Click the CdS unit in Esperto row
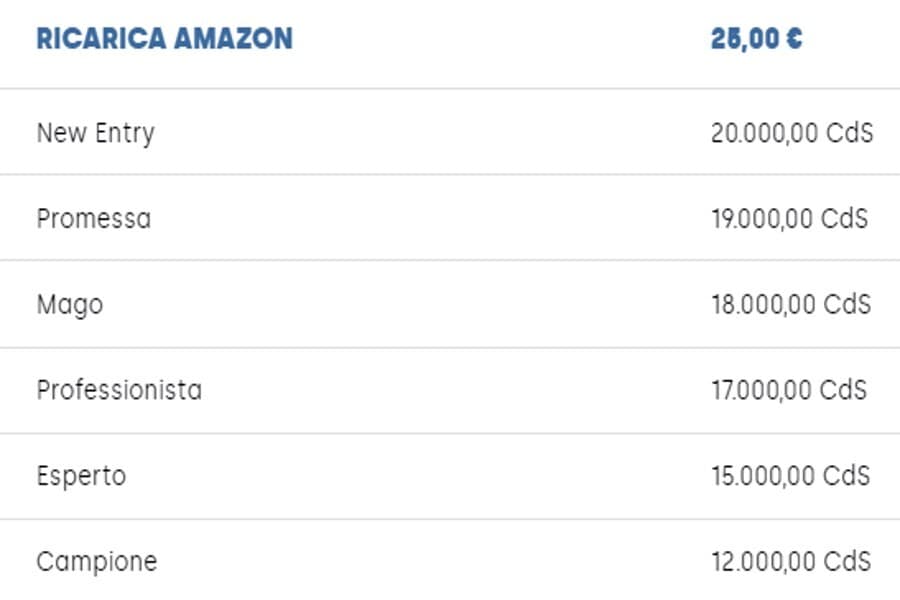The height and width of the screenshot is (600, 900). 847,476
